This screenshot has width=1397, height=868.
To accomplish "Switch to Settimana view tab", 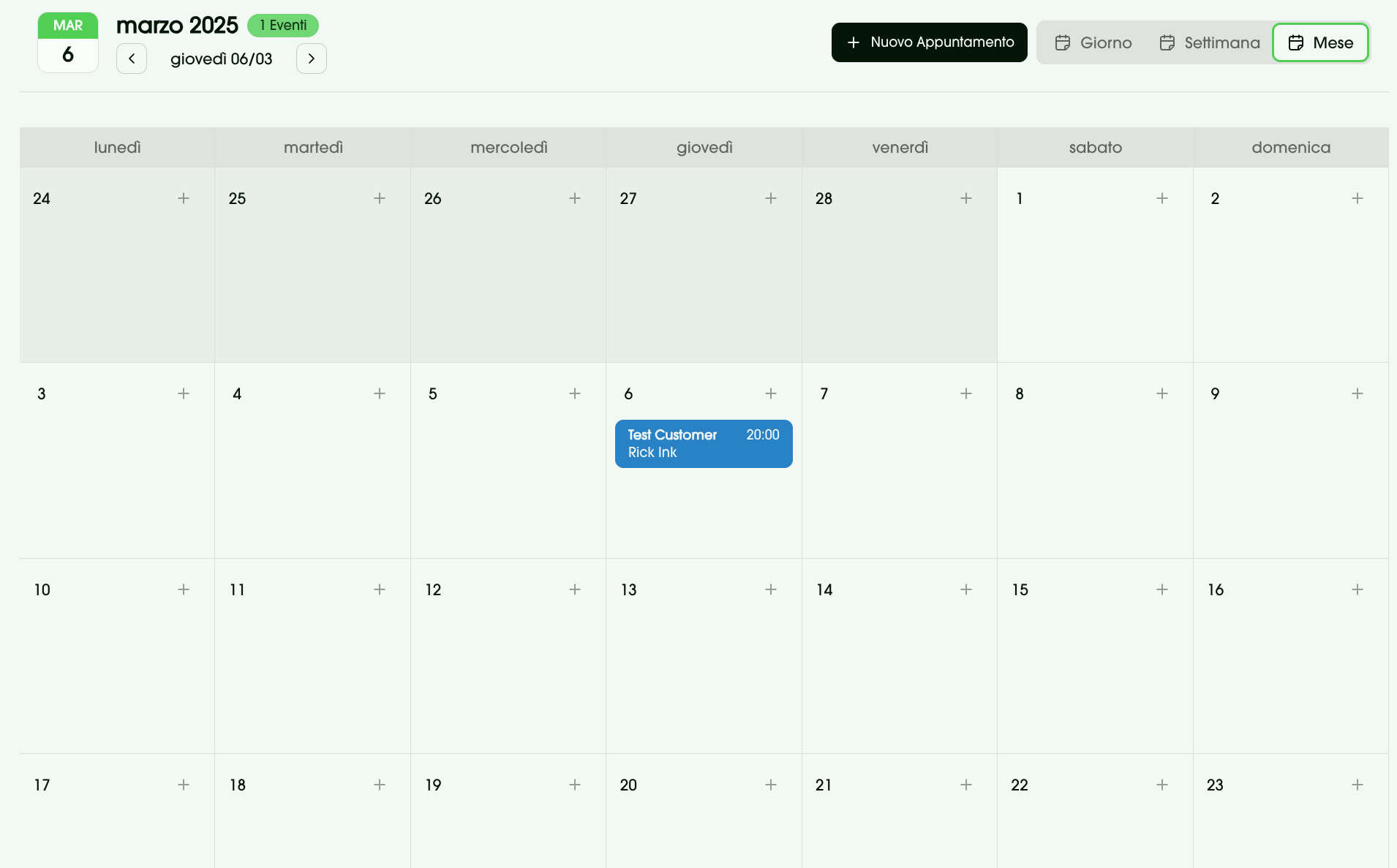I will 1210,42.
